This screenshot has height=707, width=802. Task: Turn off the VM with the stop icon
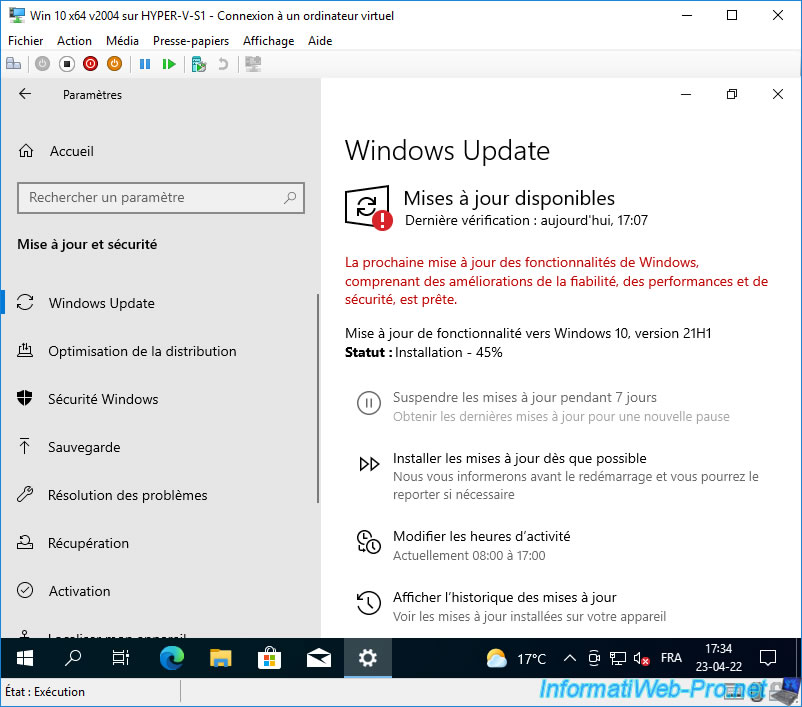click(66, 64)
